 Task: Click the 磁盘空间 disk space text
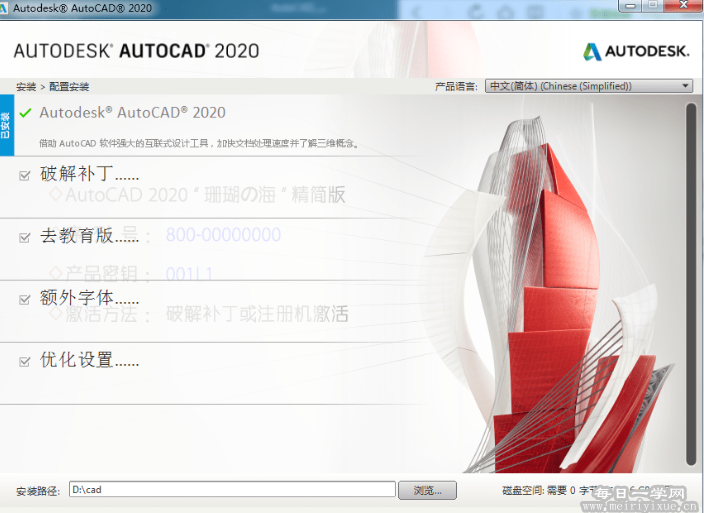pos(588,491)
